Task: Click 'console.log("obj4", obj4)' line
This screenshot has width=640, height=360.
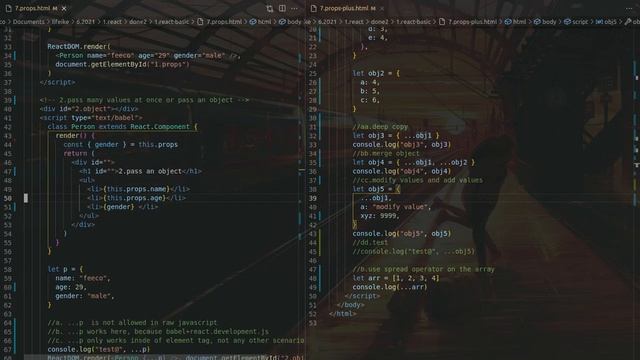Action: [402, 171]
